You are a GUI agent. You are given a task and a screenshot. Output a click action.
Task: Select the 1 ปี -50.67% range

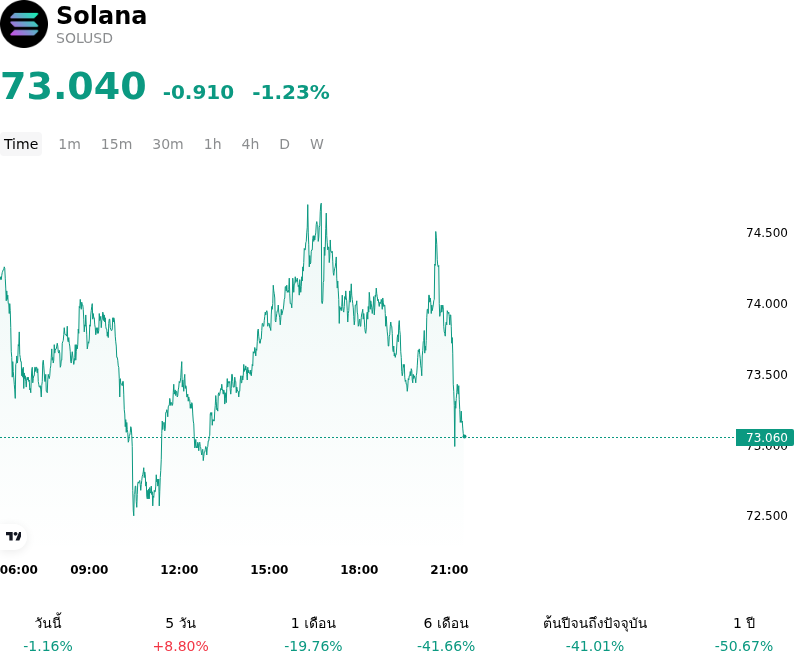pos(744,634)
